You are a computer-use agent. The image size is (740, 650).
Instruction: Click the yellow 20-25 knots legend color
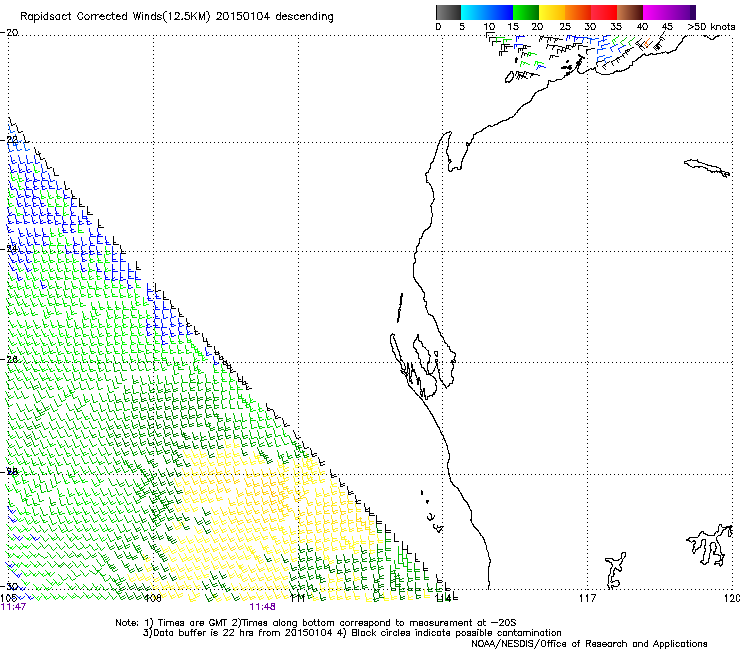coord(552,12)
